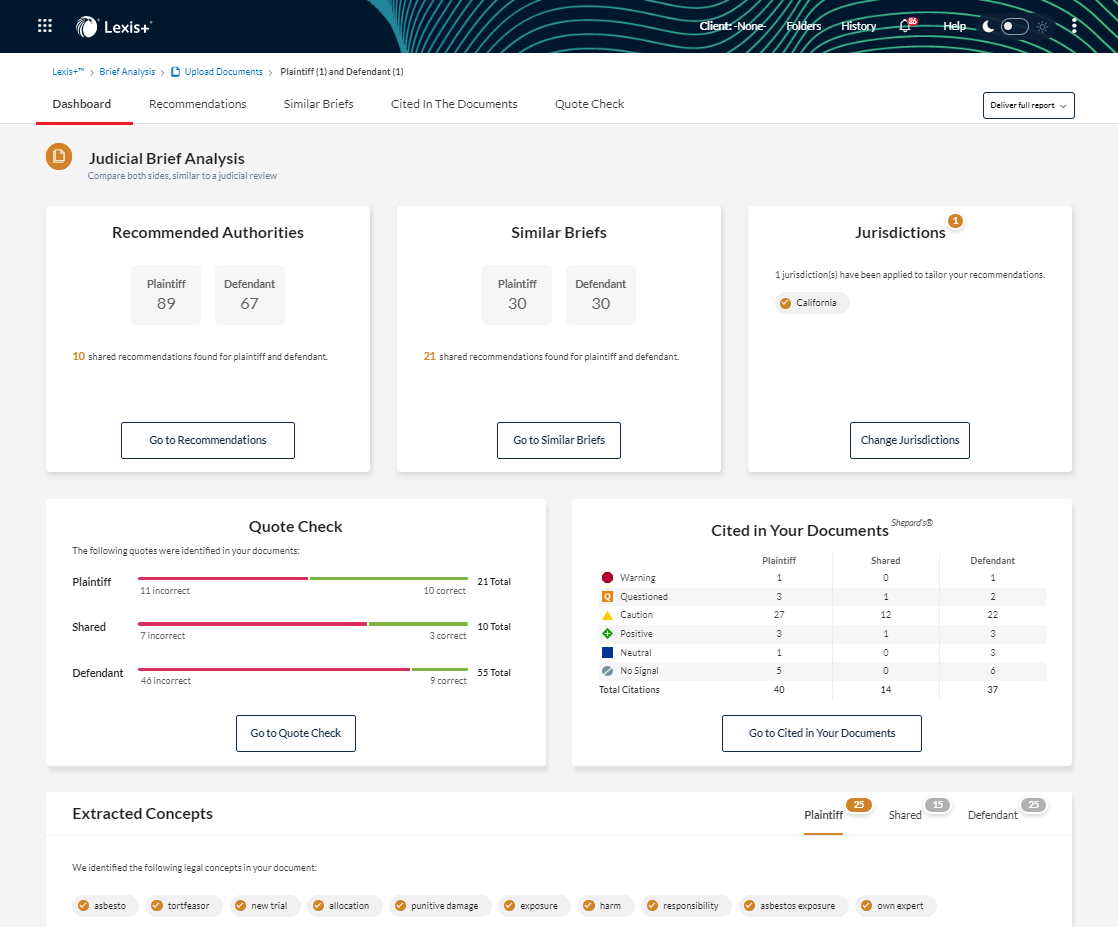Click the Lexis+ logo
The width and height of the screenshot is (1118, 927).
[113, 26]
